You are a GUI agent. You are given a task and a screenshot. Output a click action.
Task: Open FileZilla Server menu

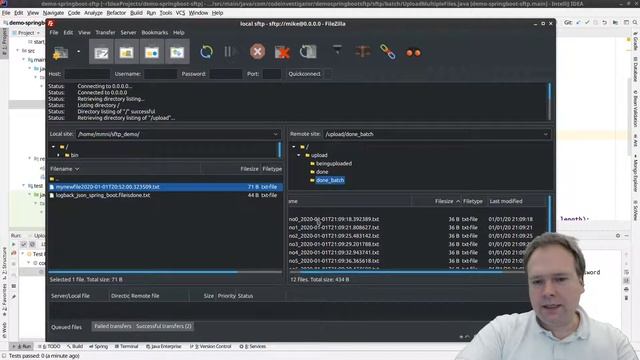coord(128,33)
